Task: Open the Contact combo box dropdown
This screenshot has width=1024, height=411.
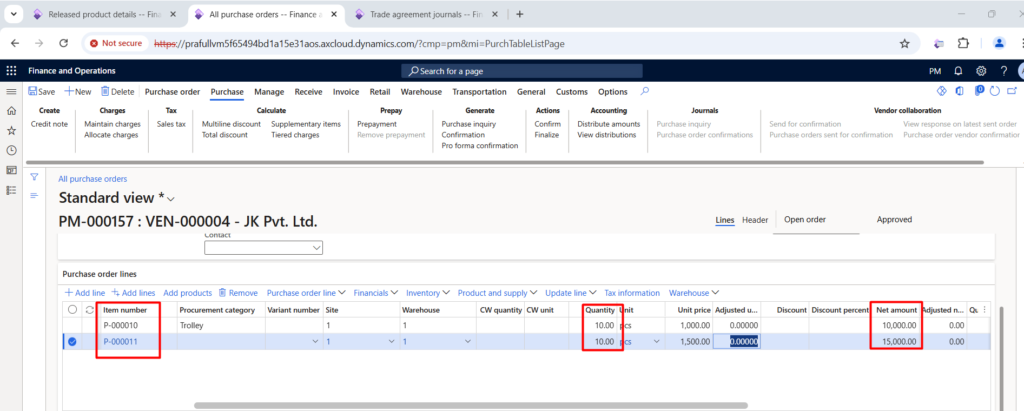Action: (317, 248)
